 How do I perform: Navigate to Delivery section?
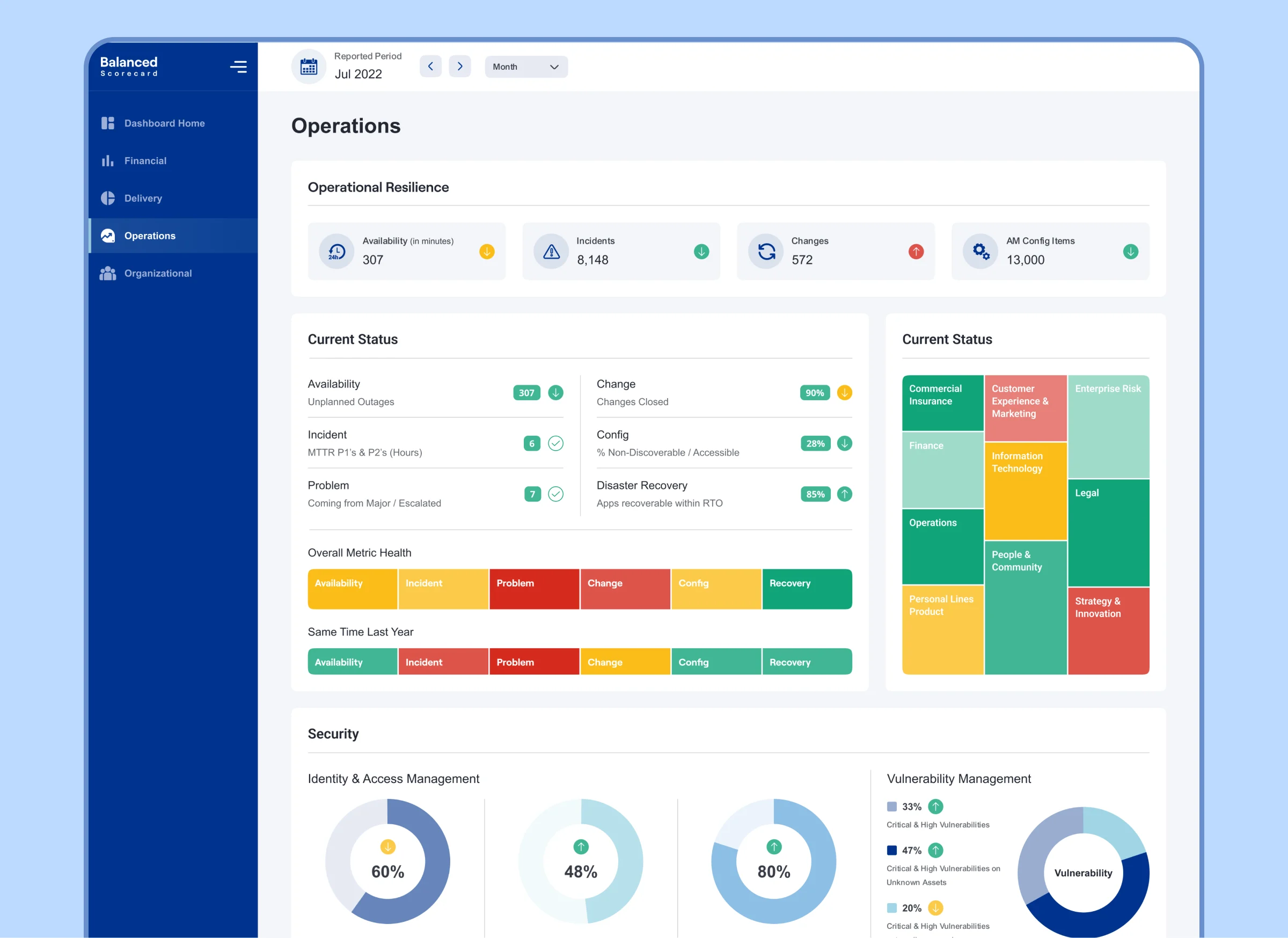click(173, 198)
